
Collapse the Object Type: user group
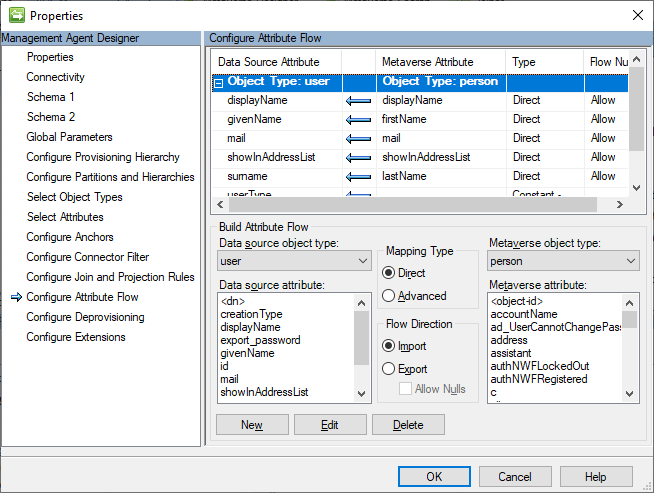[x=219, y=83]
